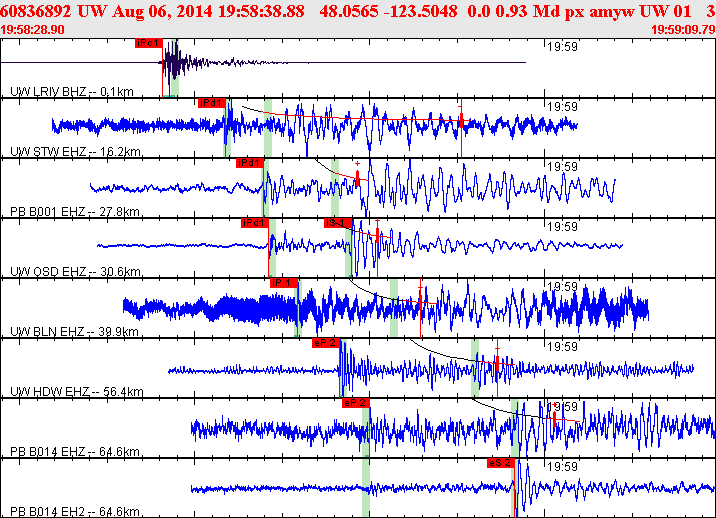The width and height of the screenshot is (716, 518).
Task: Select the eS 2 pick flag on B014 EH2 trace
Action: click(500, 463)
